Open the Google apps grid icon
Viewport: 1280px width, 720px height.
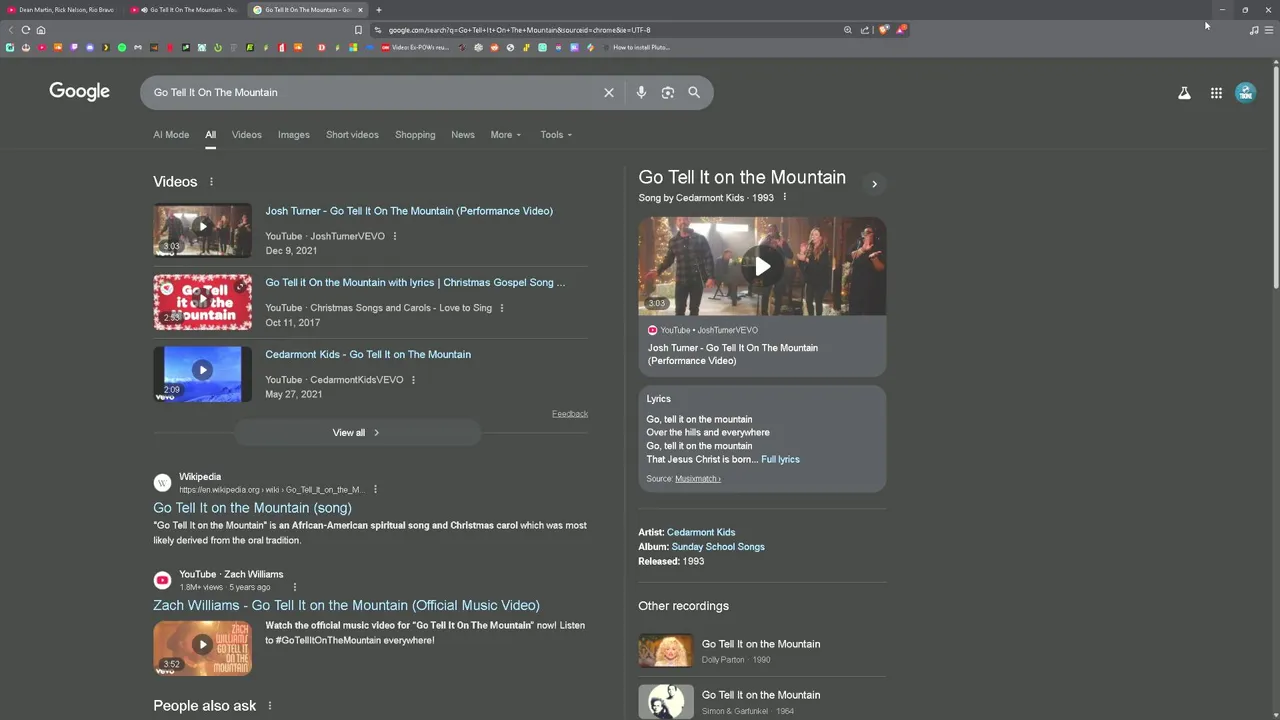1216,93
